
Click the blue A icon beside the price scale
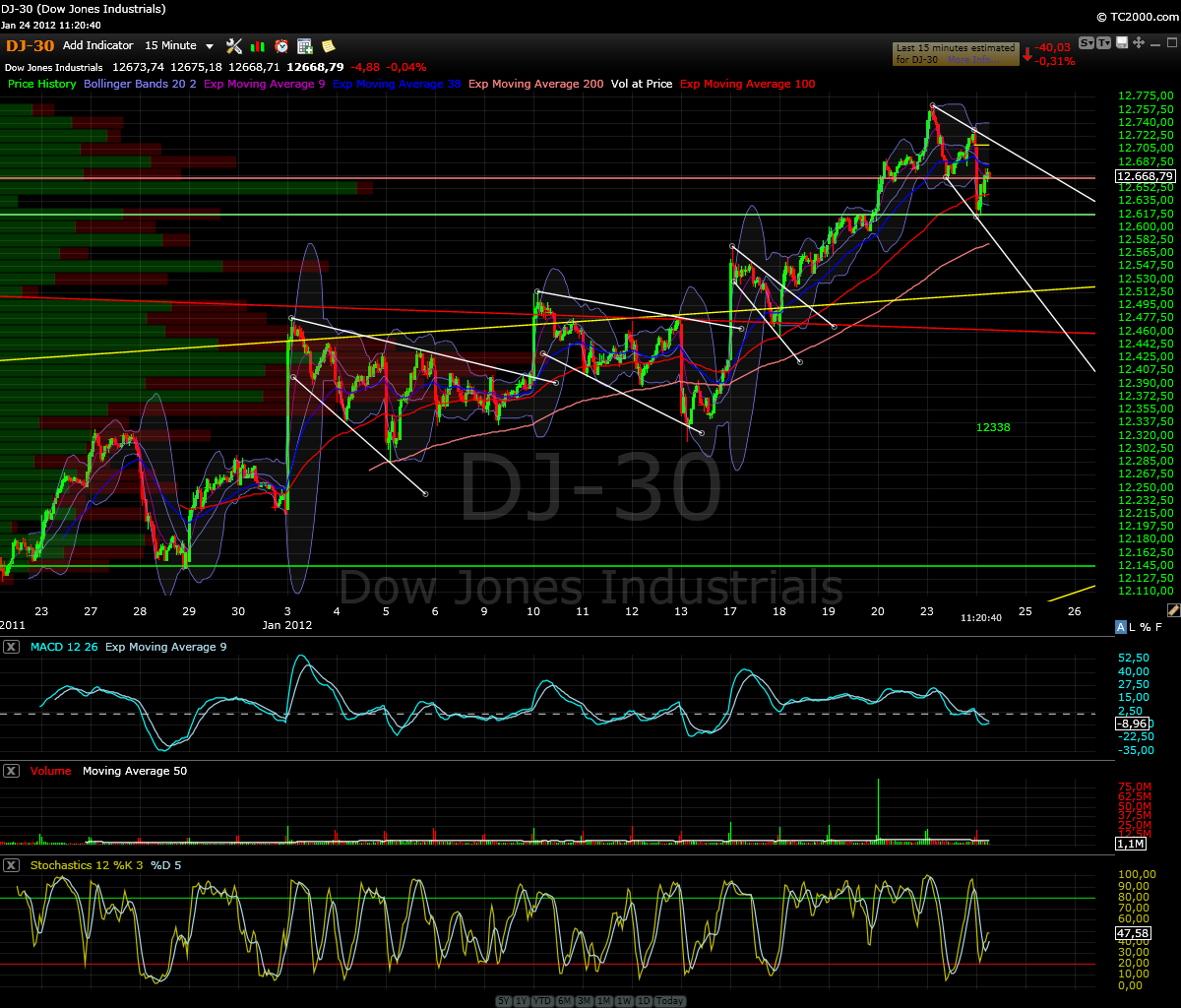point(1120,627)
